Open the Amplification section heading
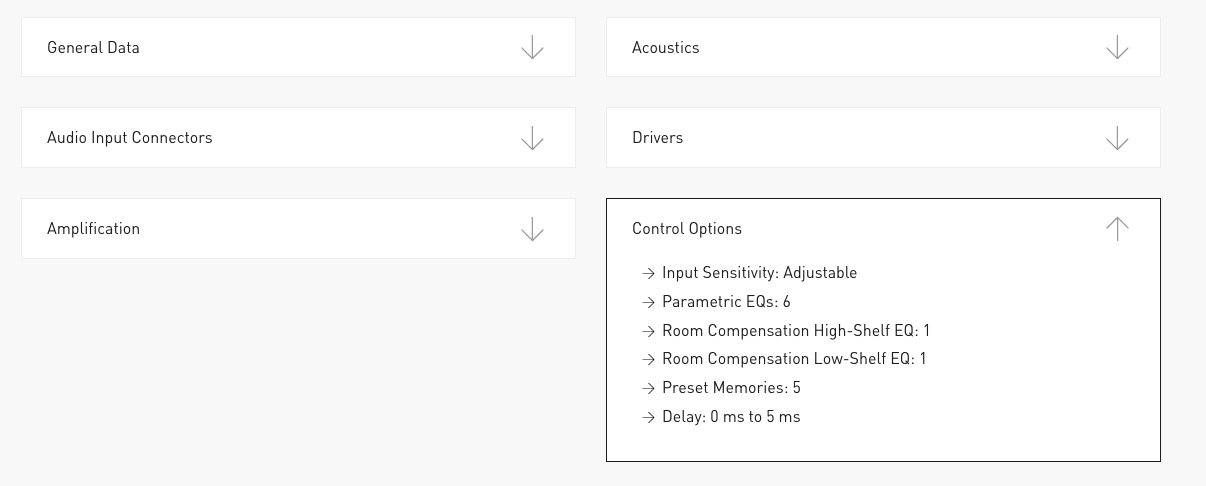This screenshot has height=486, width=1206. (93, 229)
